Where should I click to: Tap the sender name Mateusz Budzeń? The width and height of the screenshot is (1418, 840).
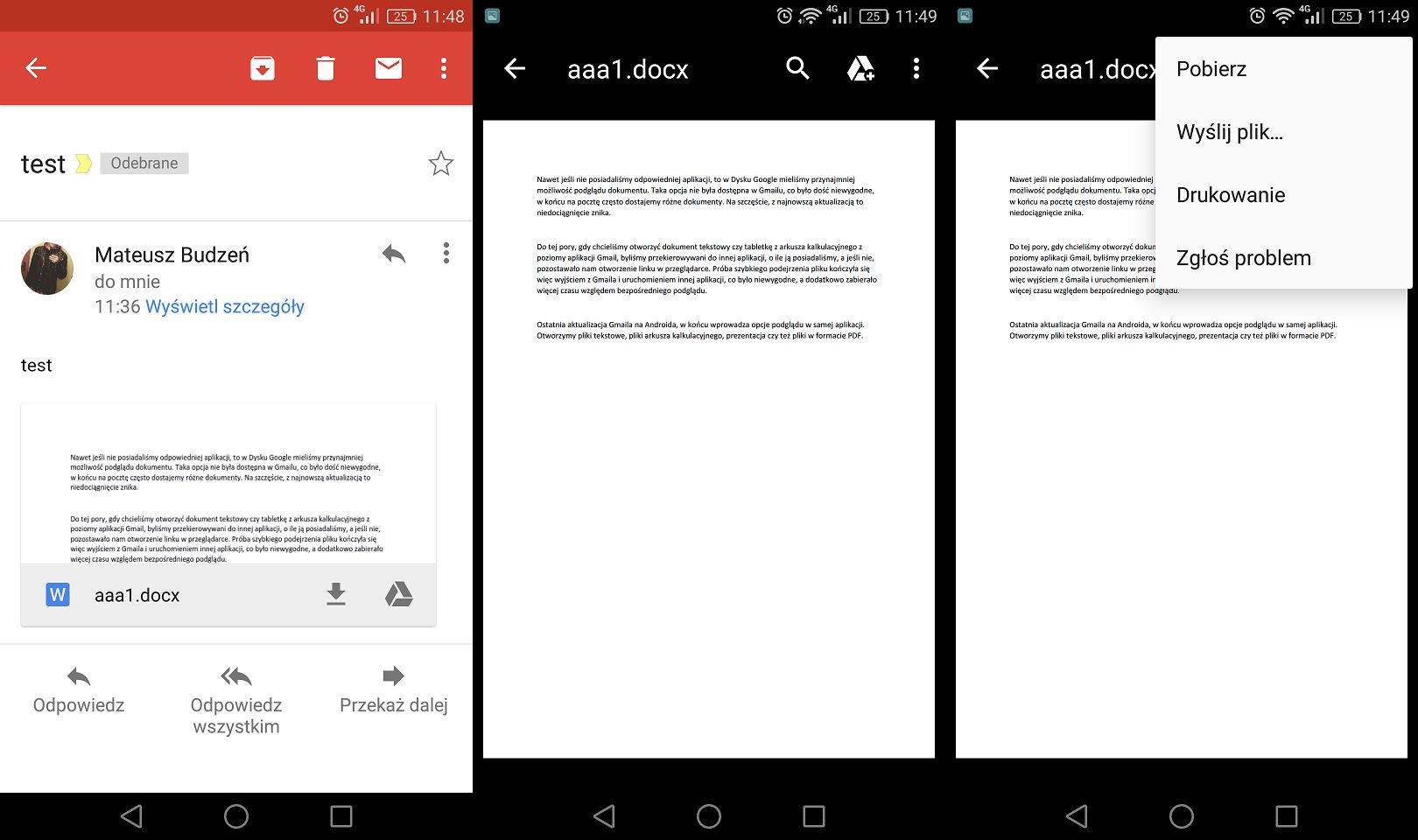172,255
